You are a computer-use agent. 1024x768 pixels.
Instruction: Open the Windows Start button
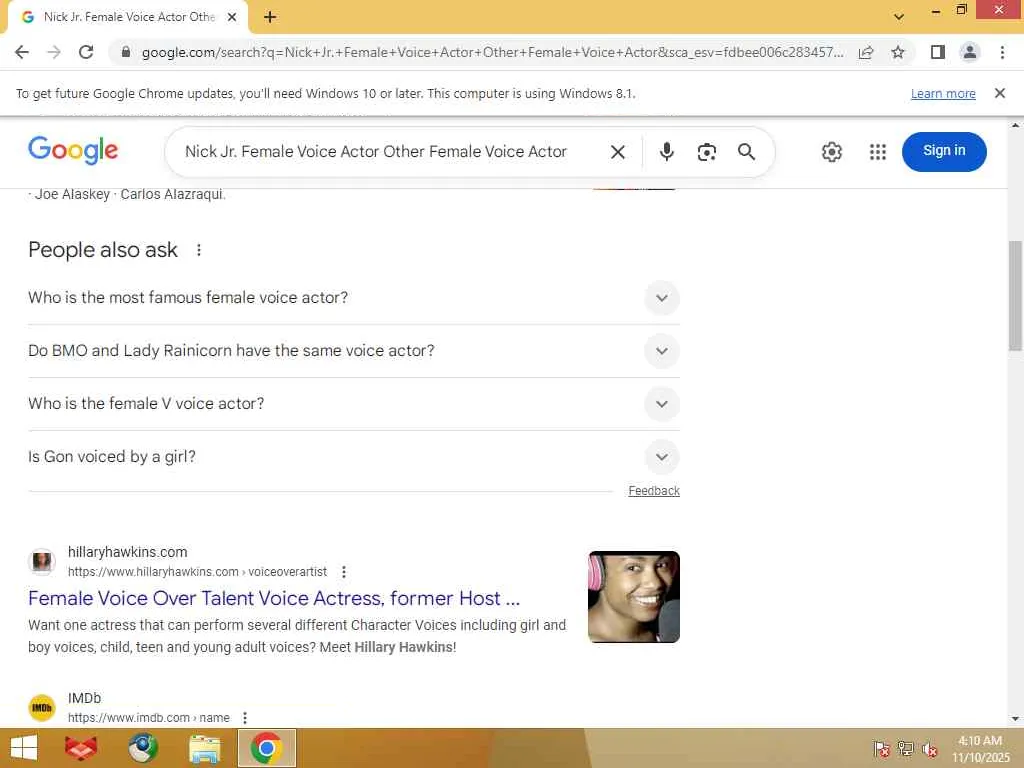click(24, 748)
